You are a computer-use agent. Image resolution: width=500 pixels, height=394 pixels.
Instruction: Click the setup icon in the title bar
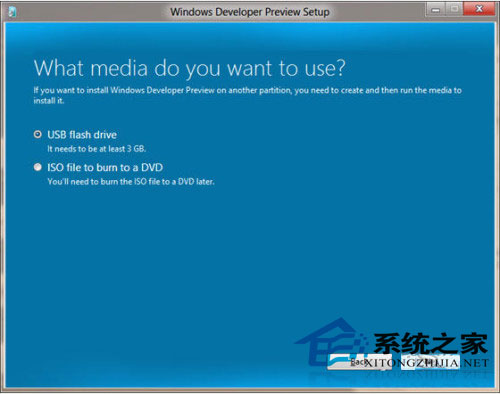[x=12, y=12]
